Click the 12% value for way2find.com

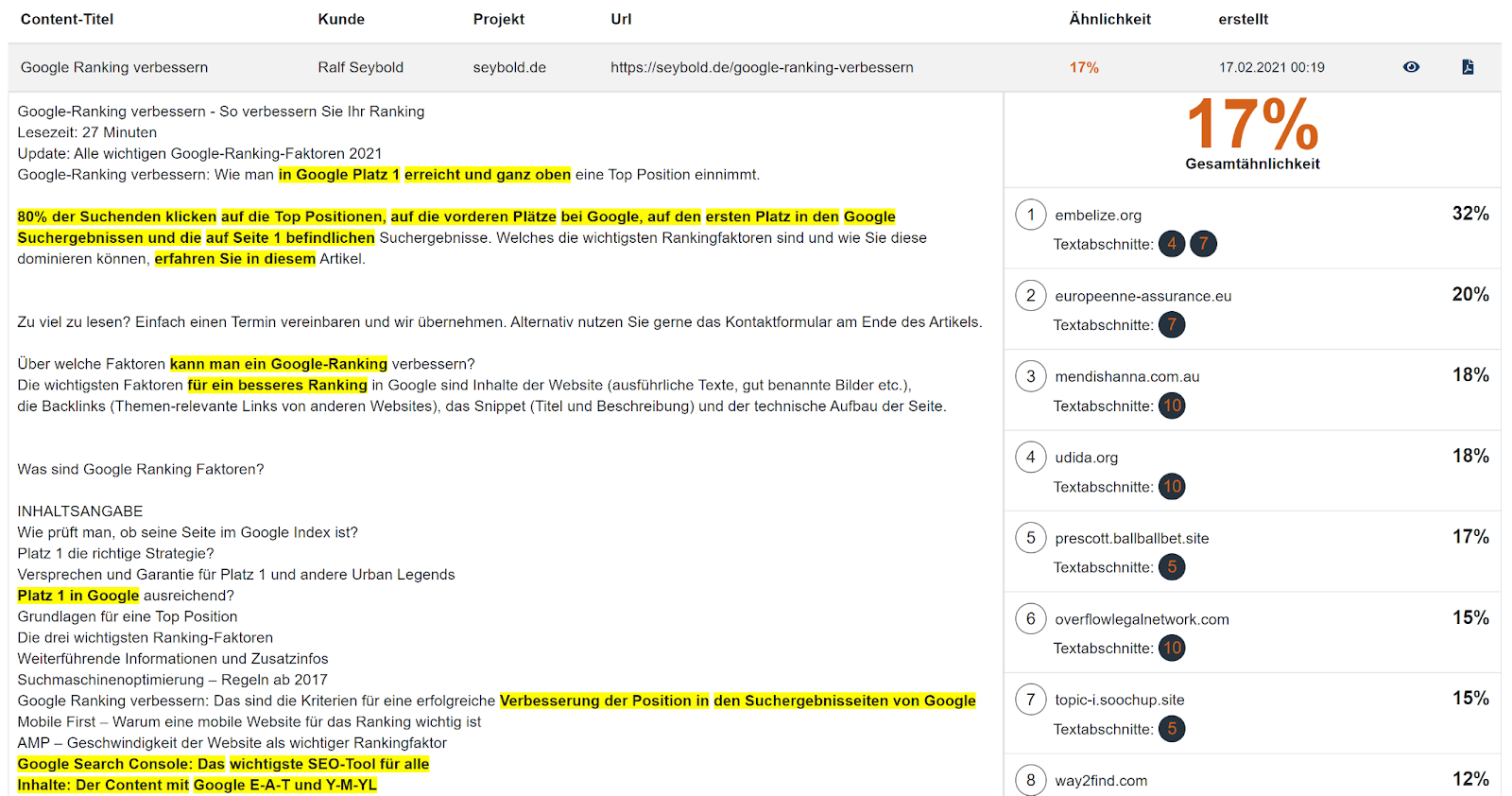click(1470, 779)
